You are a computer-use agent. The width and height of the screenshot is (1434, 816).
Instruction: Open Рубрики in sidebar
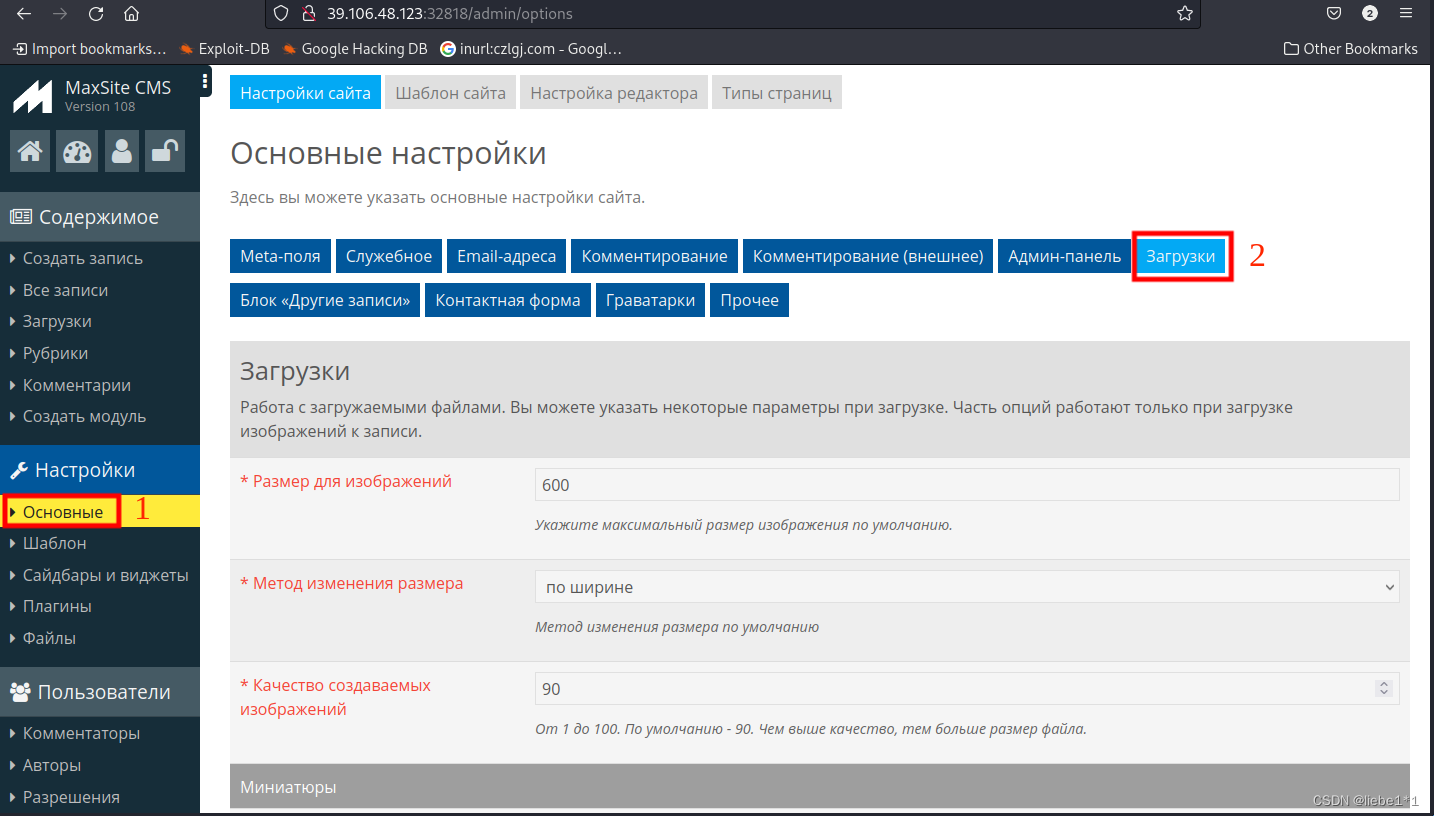[x=55, y=353]
